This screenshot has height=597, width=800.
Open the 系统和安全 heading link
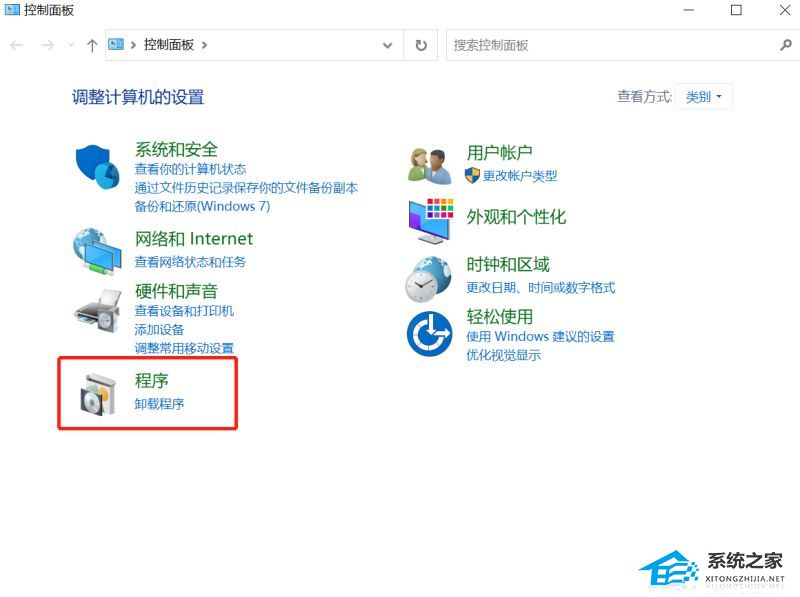tap(177, 149)
